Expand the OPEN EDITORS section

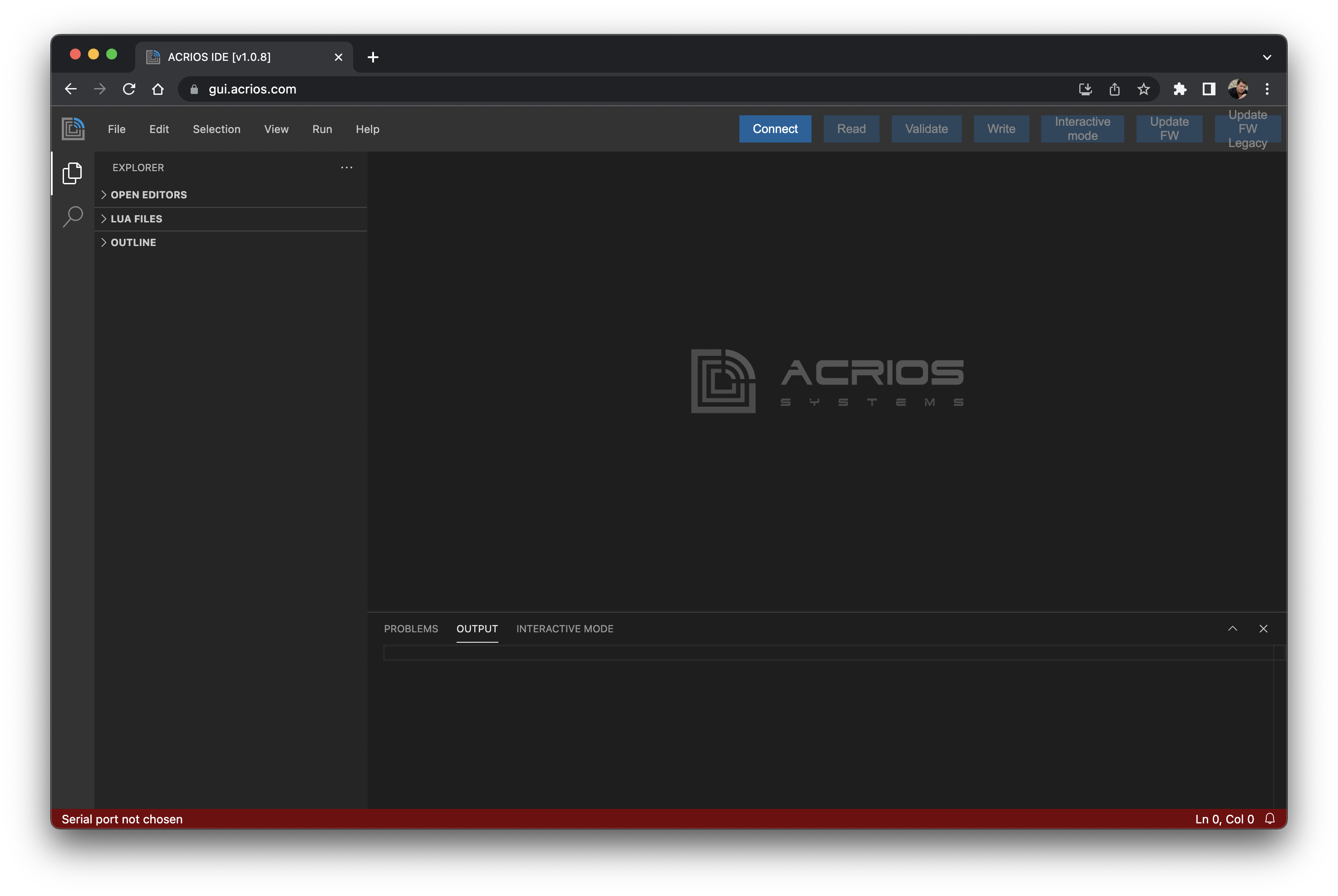coord(230,195)
